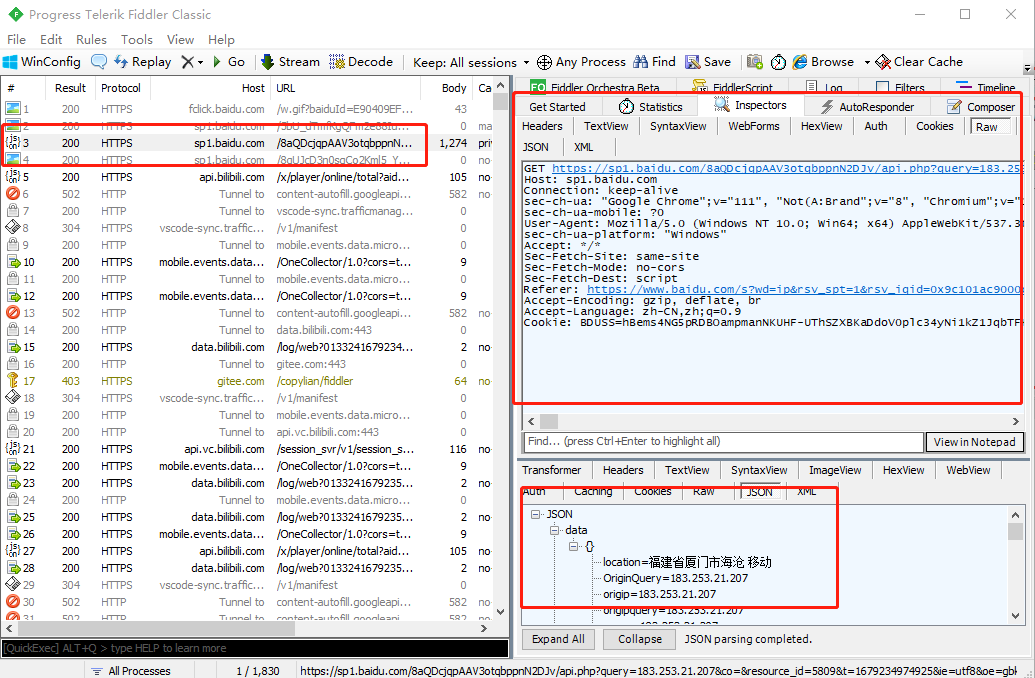Click the image icon of session 1
Viewport: 1035px width, 678px height.
coord(12,109)
